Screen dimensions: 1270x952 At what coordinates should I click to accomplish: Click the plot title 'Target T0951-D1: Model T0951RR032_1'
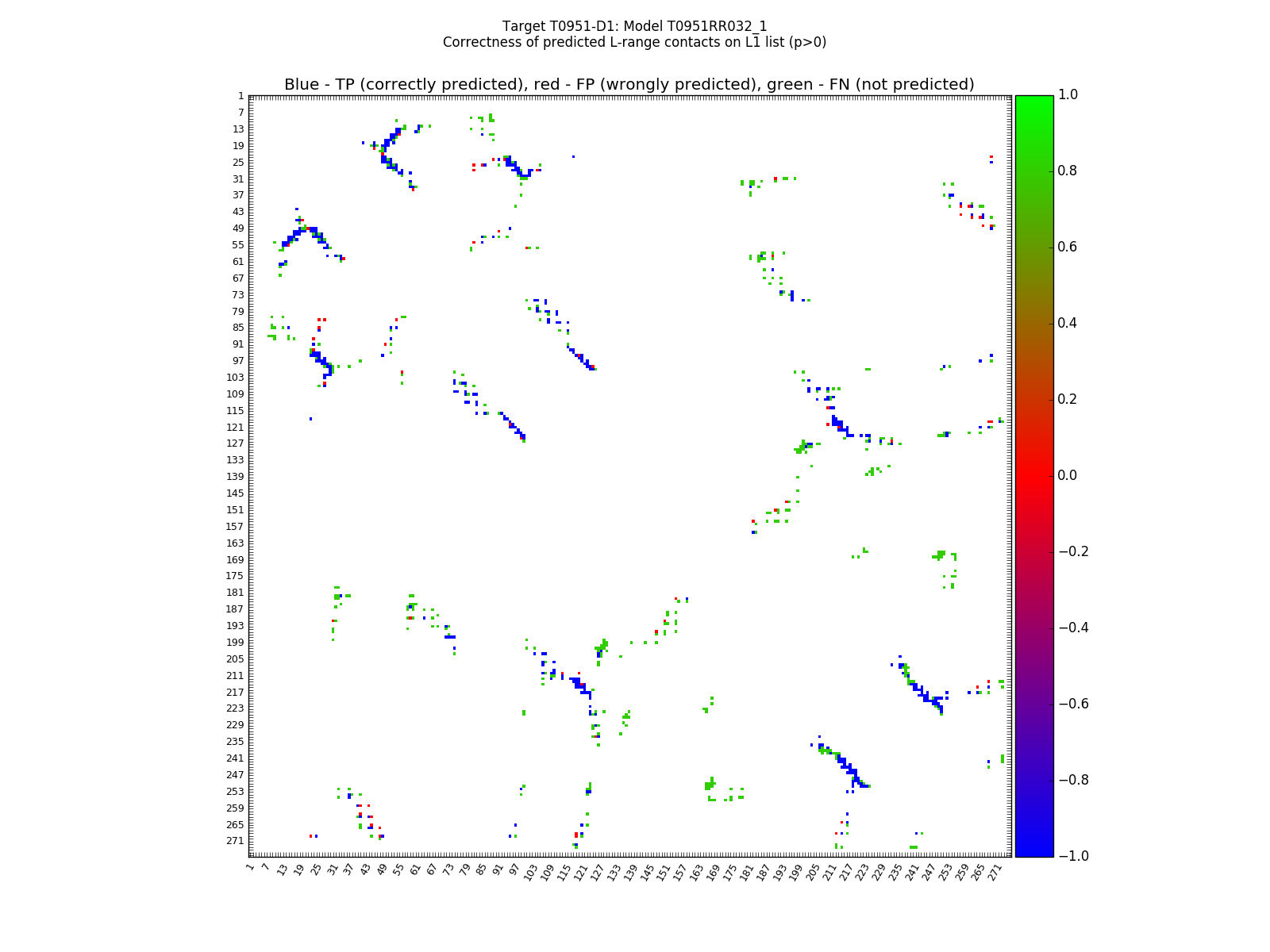pyautogui.click(x=634, y=26)
